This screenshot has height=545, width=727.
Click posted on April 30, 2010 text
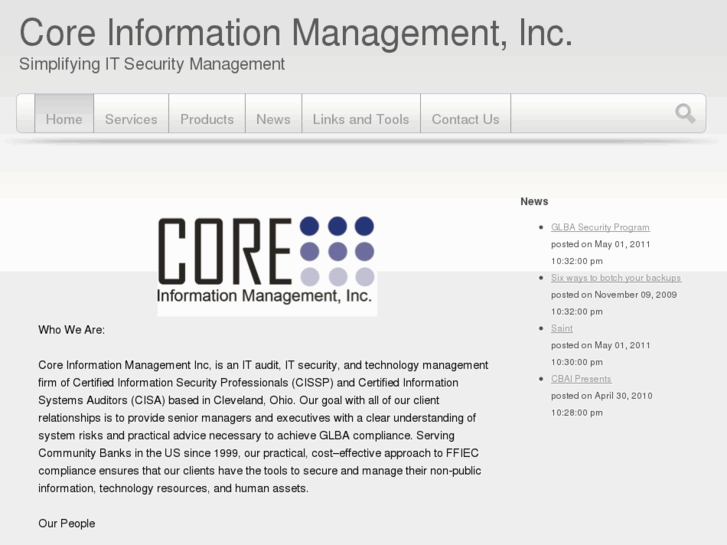coord(601,396)
